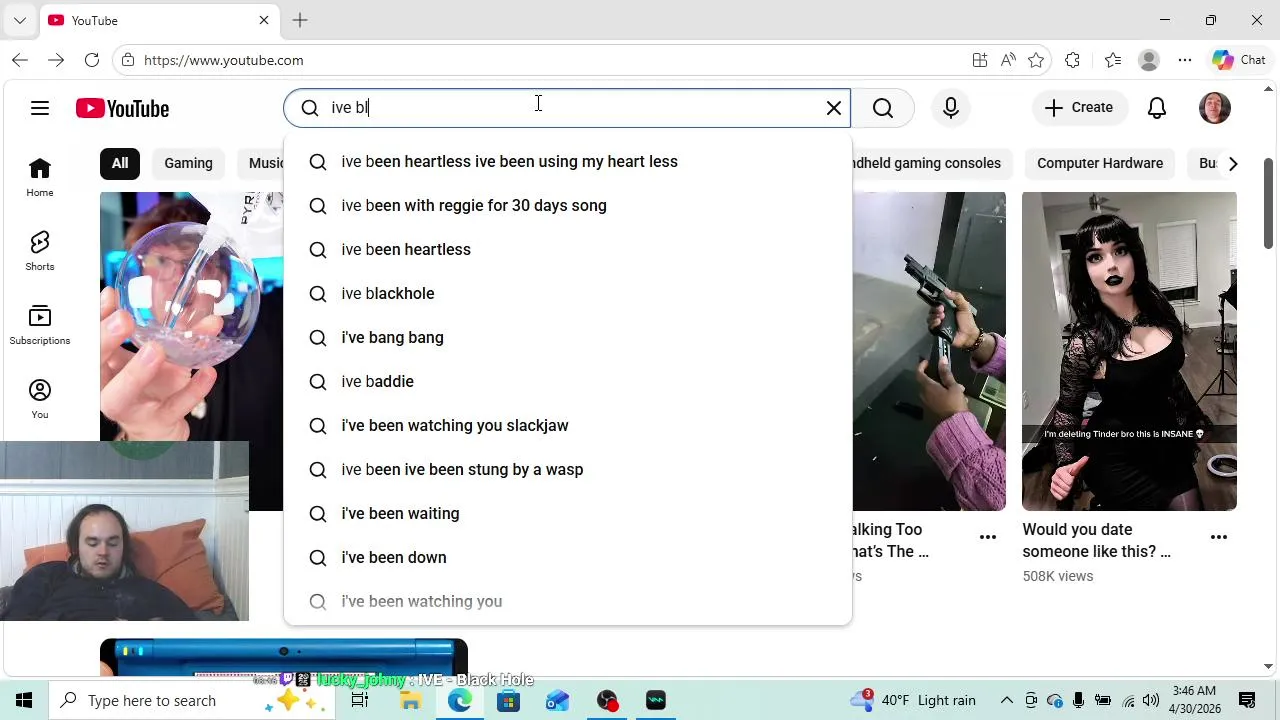Open the tab actions dropdown

point(20,20)
